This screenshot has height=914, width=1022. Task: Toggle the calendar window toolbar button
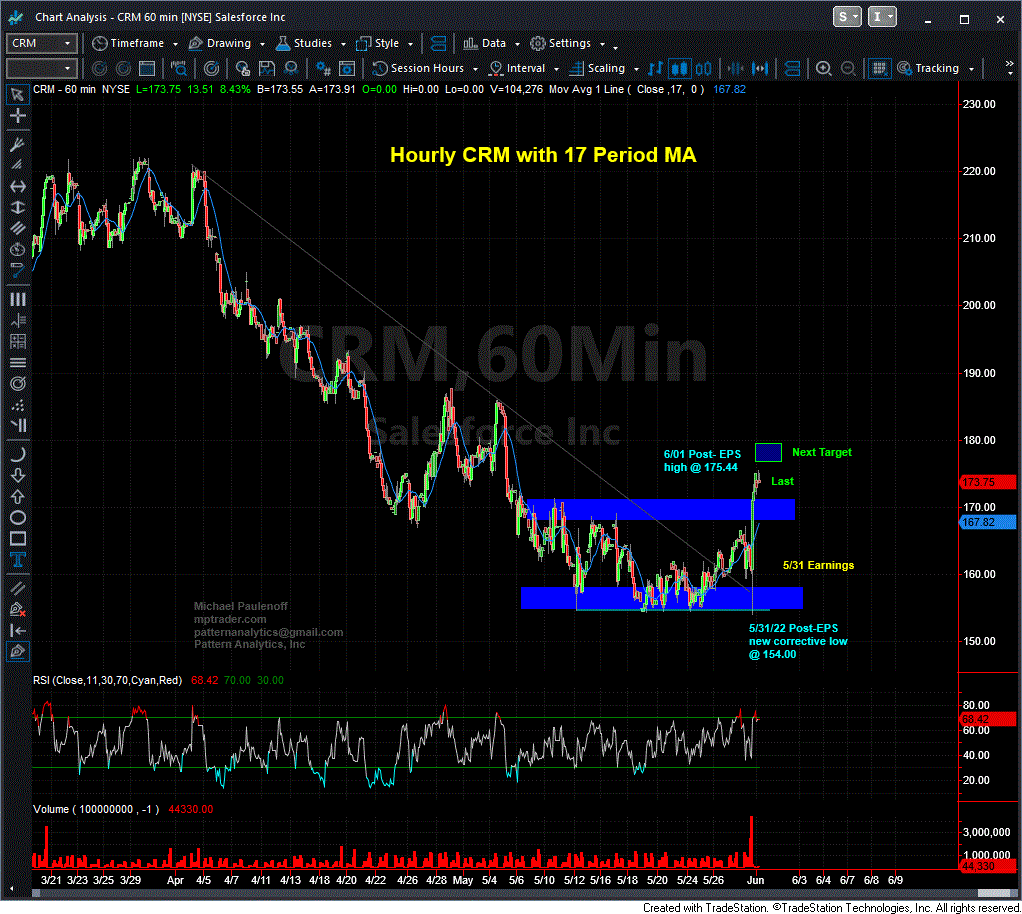point(147,68)
